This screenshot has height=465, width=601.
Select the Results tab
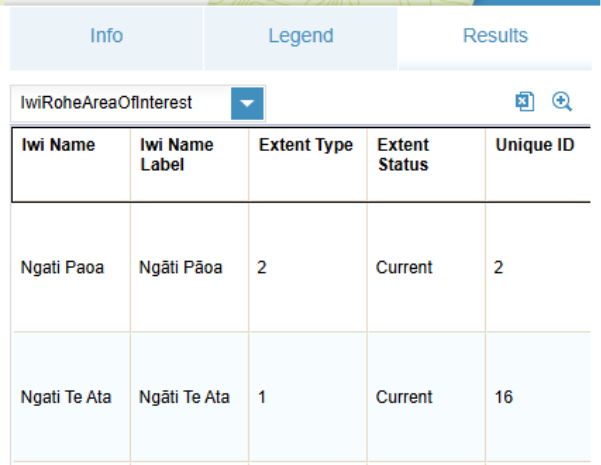click(495, 38)
